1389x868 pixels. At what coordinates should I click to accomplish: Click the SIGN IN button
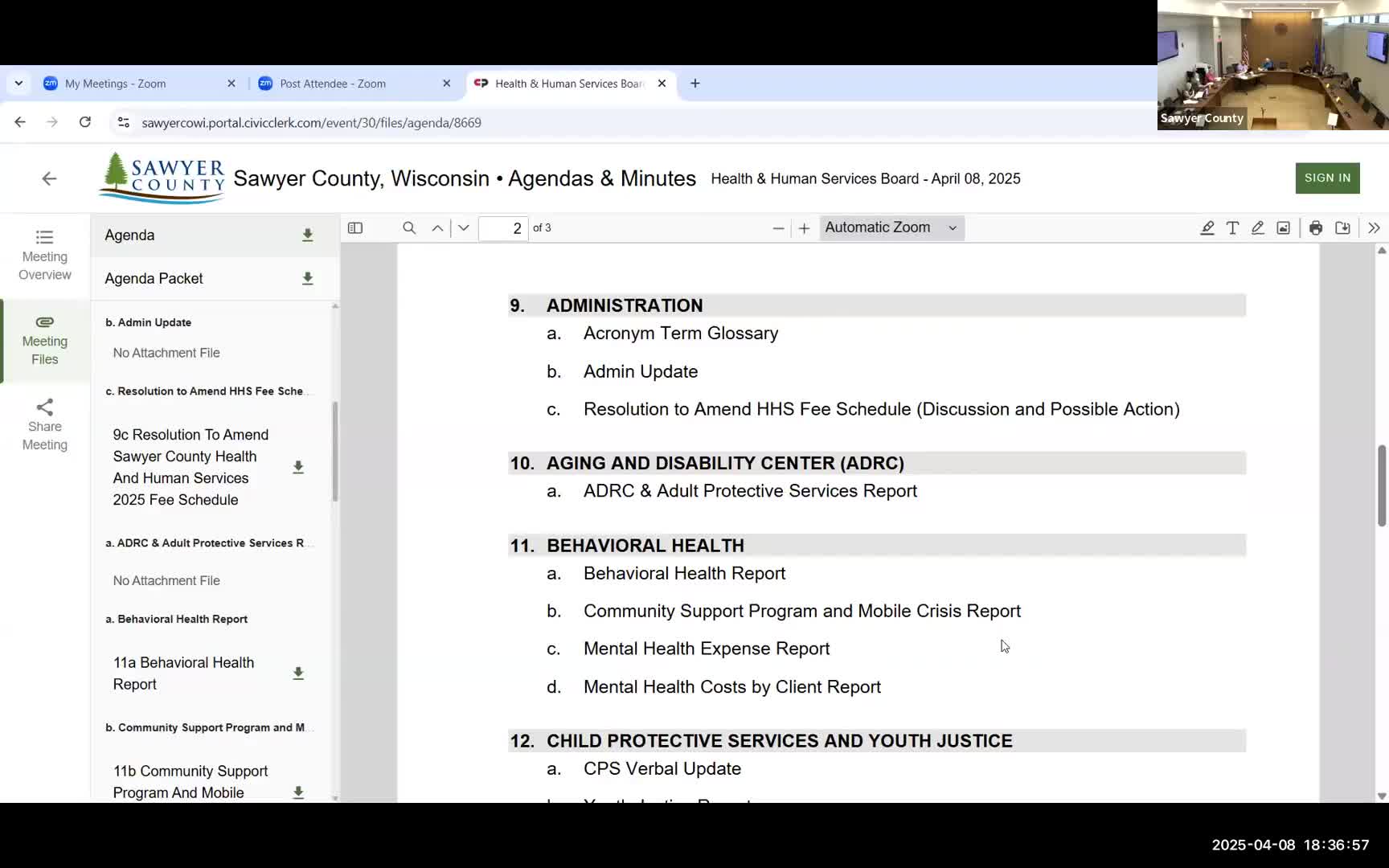coord(1327,178)
